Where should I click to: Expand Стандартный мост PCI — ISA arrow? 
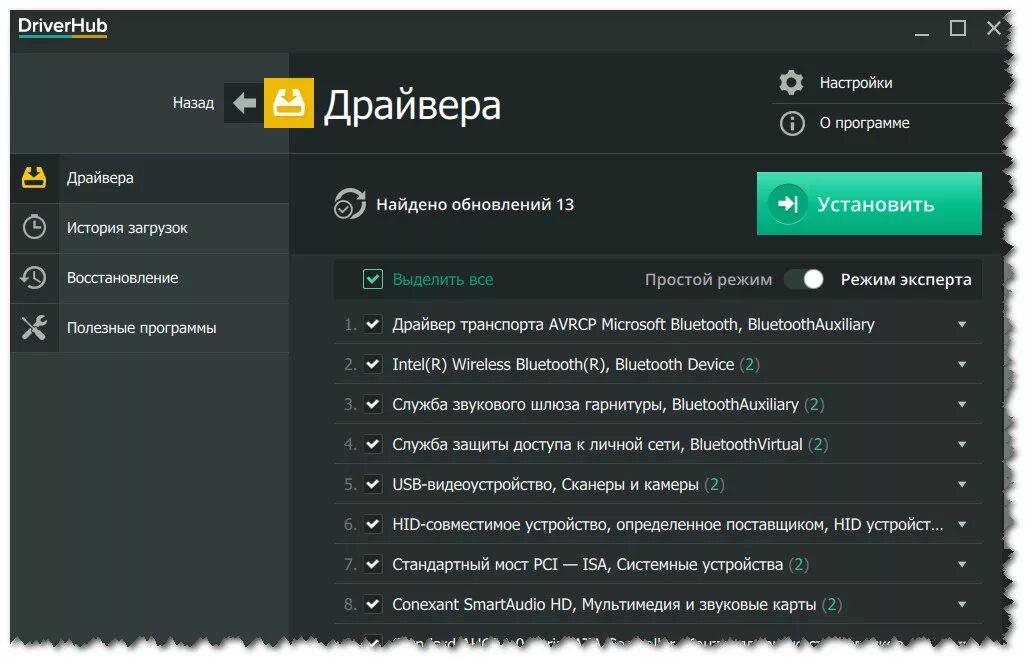tap(962, 565)
